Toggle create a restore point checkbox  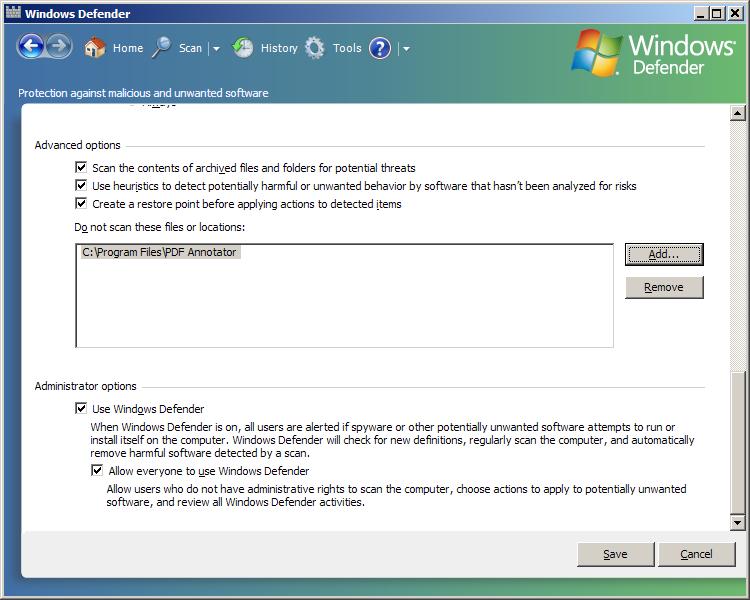tap(81, 203)
